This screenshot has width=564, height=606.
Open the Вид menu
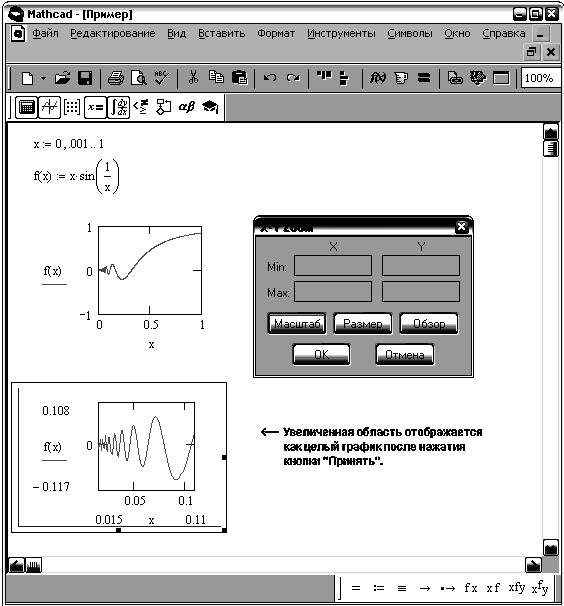(176, 34)
